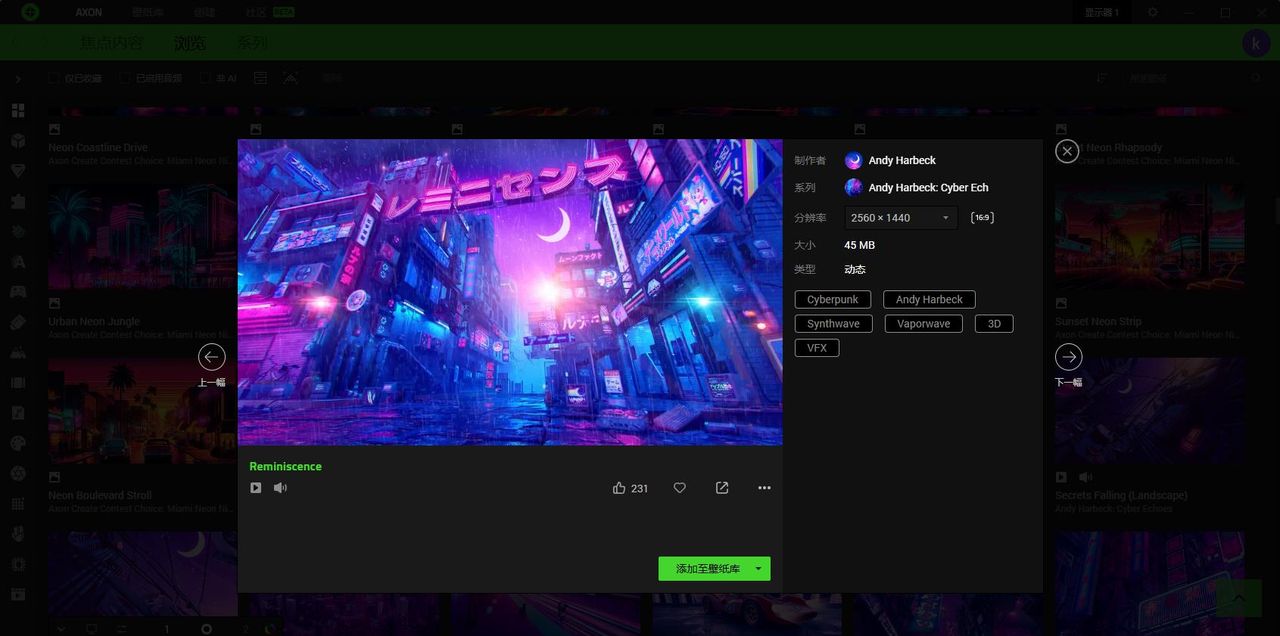Click the 16:9 aspect ratio label
1280x636 pixels.
(982, 218)
